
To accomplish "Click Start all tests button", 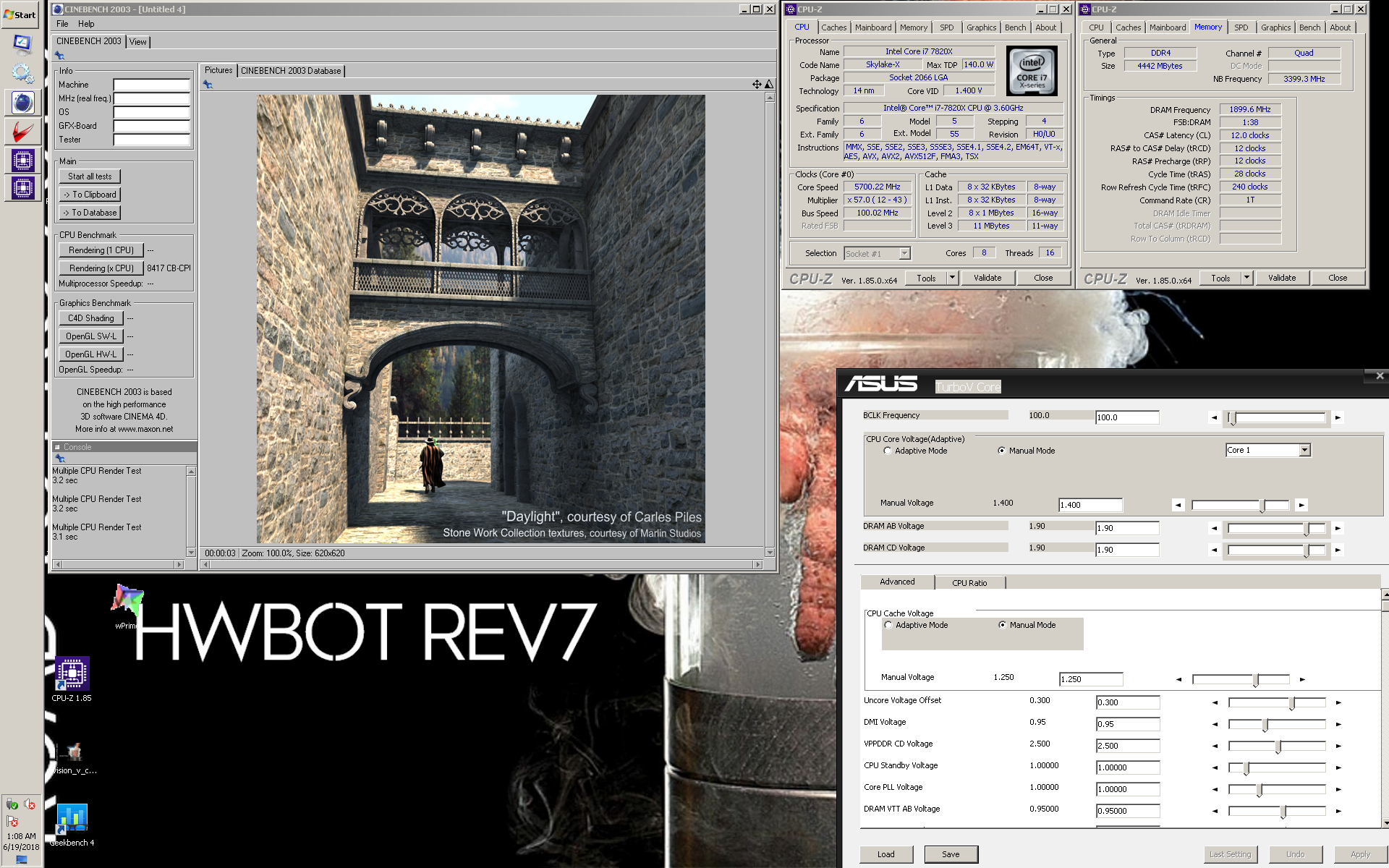I will pyautogui.click(x=90, y=176).
